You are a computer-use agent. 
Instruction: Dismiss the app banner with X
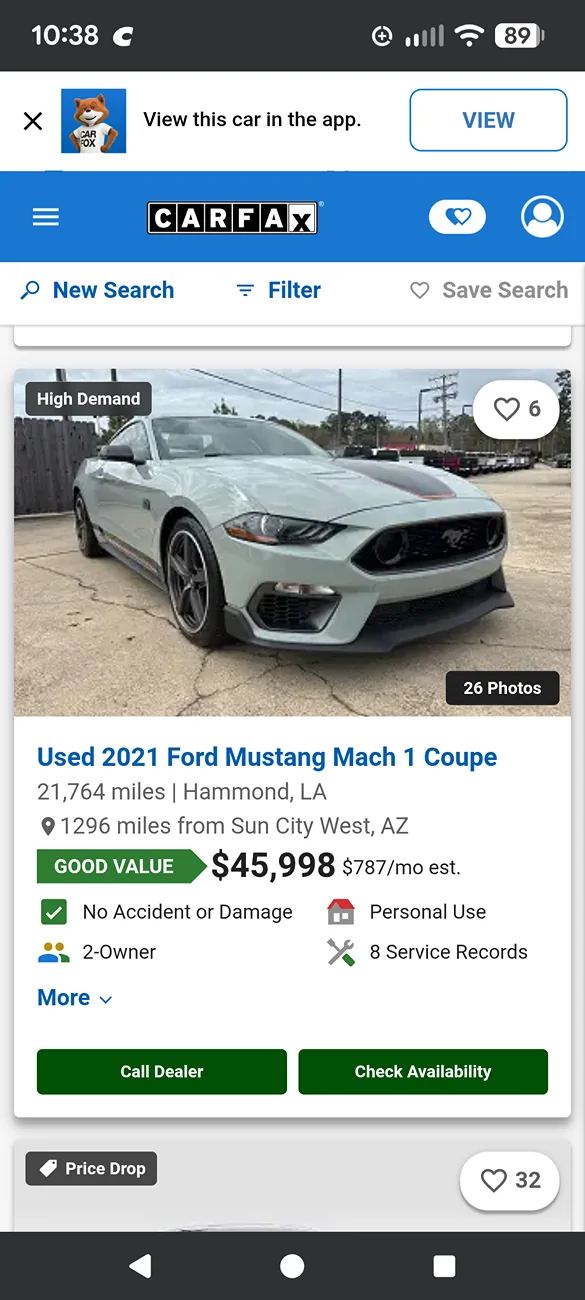pyautogui.click(x=33, y=121)
